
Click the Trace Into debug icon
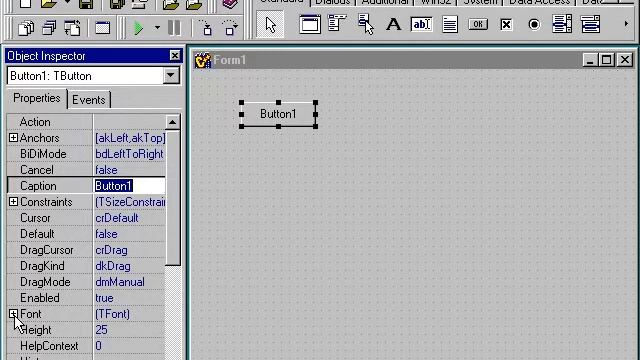click(x=207, y=28)
